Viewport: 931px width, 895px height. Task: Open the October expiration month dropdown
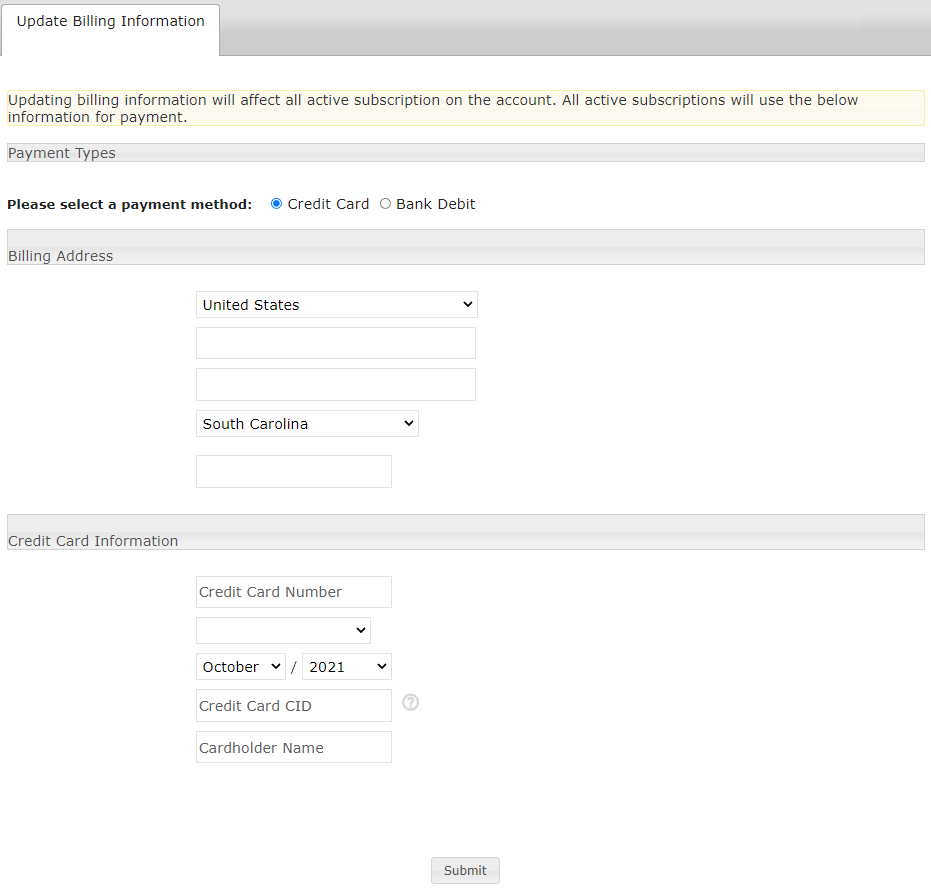240,667
